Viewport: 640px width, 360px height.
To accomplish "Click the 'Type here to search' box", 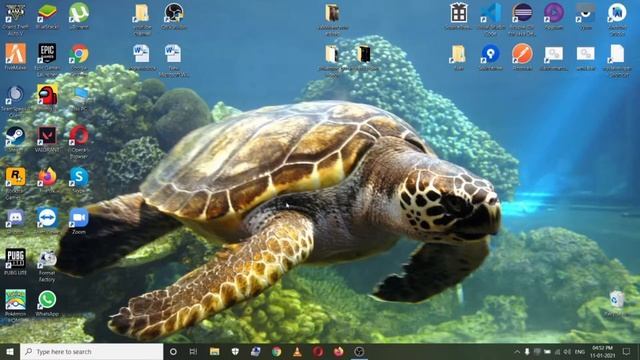I will click(92, 351).
